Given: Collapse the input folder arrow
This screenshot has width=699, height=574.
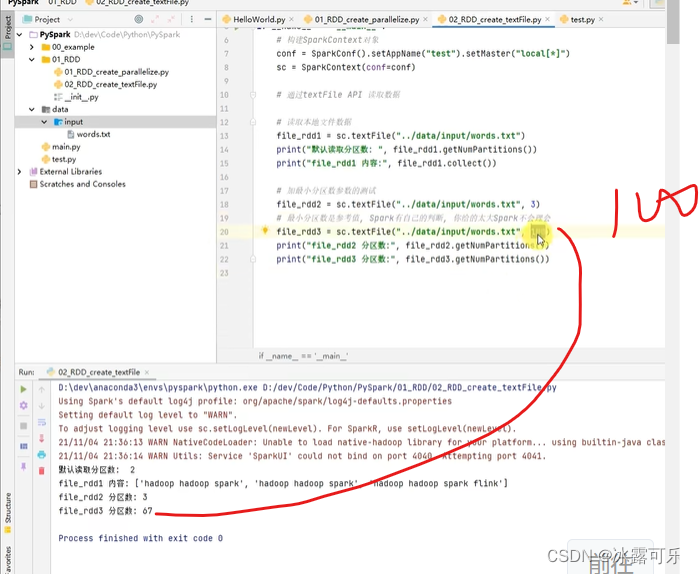Looking at the screenshot, I should 44,122.
